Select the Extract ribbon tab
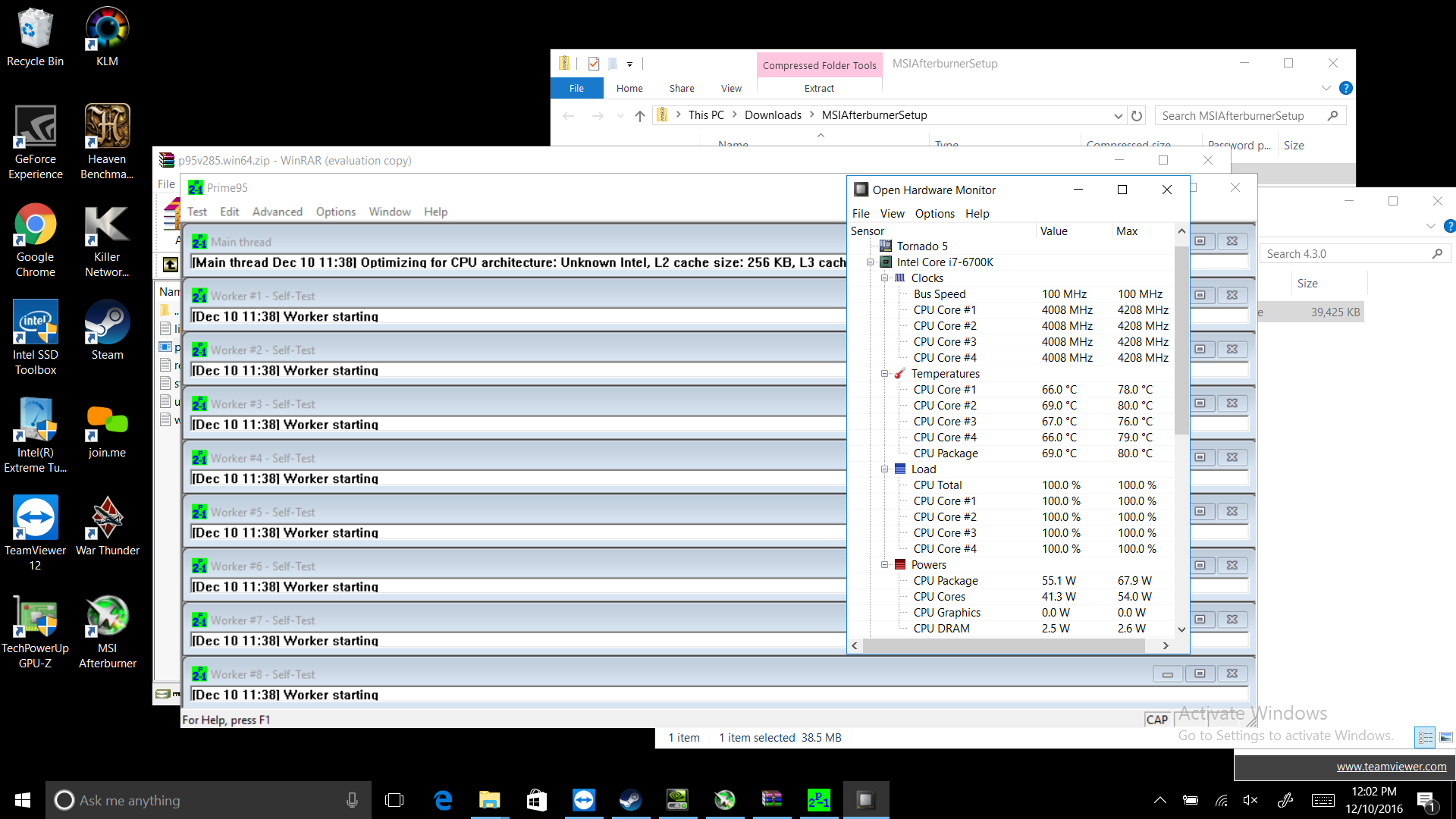This screenshot has width=1456, height=819. click(x=819, y=88)
